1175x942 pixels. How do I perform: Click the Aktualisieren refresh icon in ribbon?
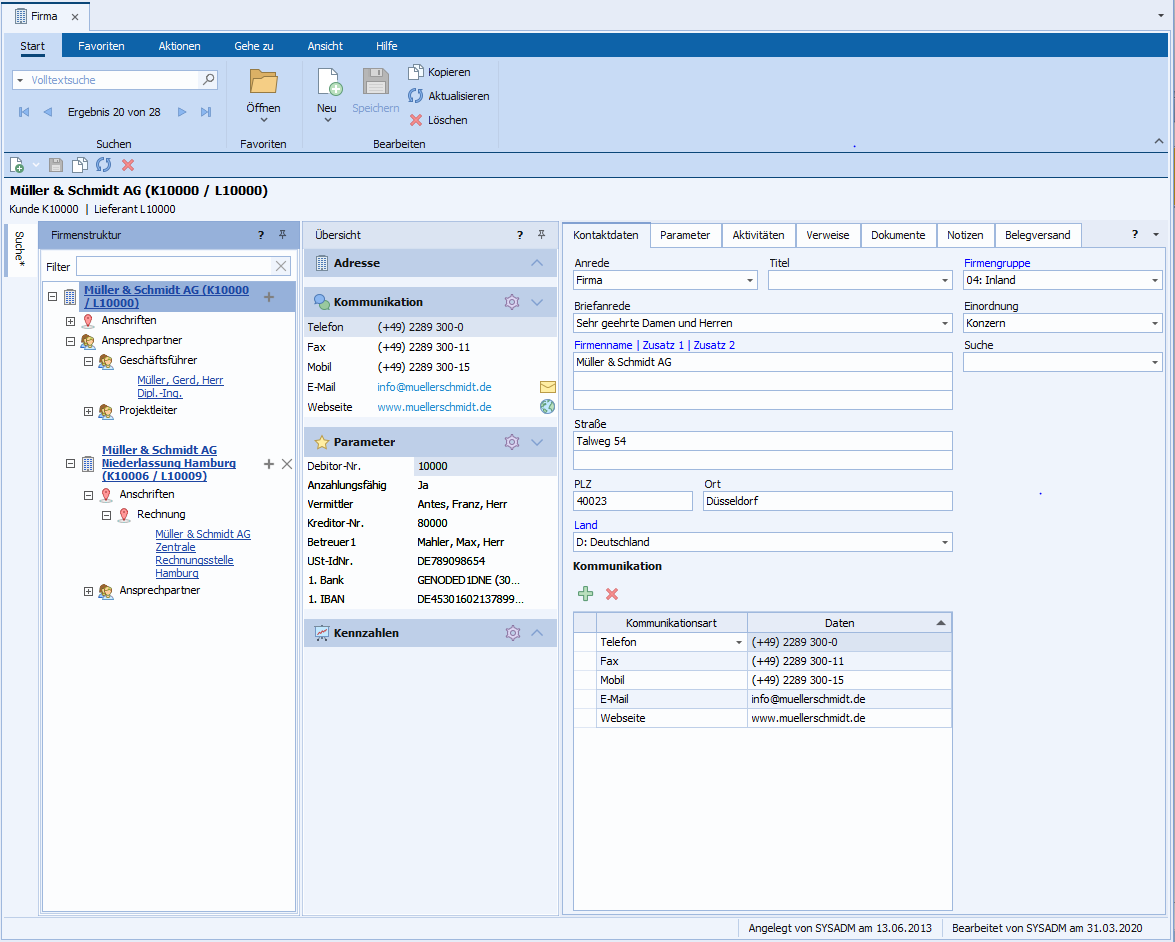tap(416, 96)
